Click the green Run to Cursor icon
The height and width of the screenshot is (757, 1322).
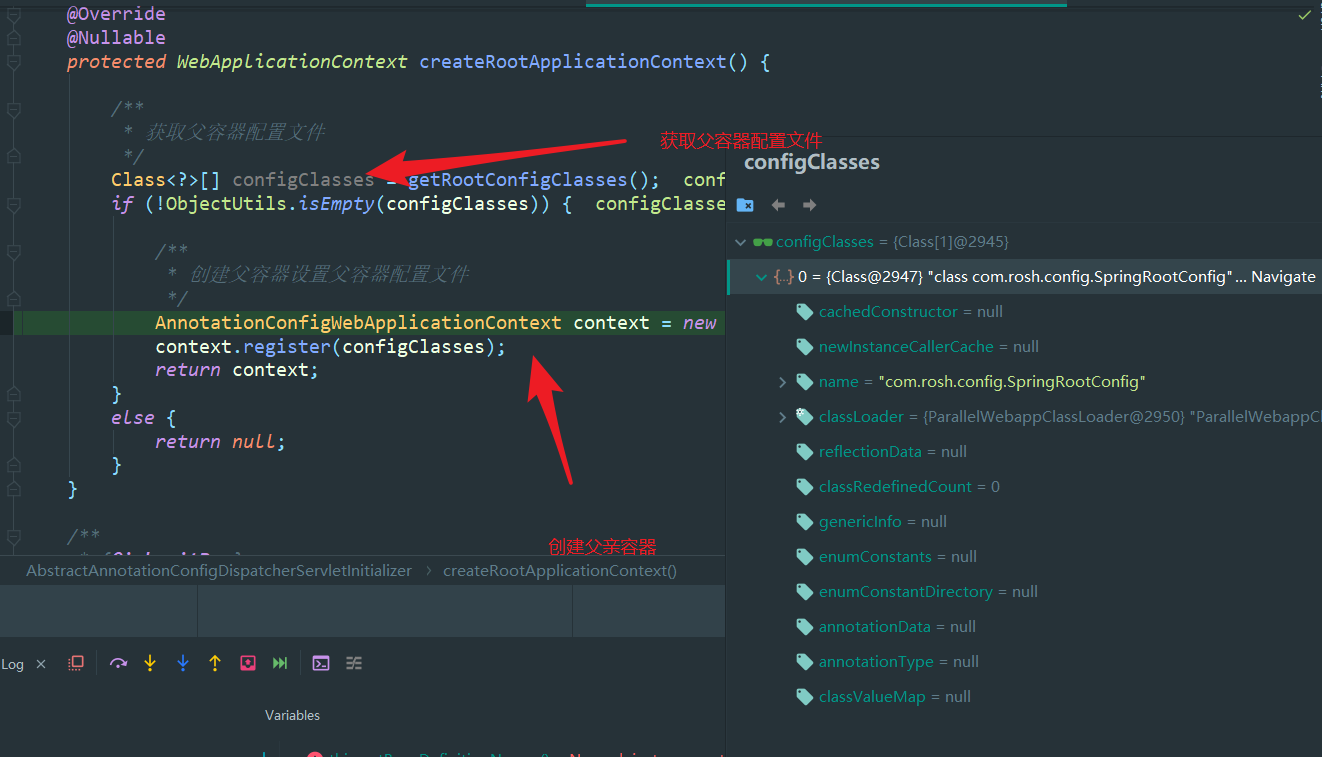click(x=280, y=663)
